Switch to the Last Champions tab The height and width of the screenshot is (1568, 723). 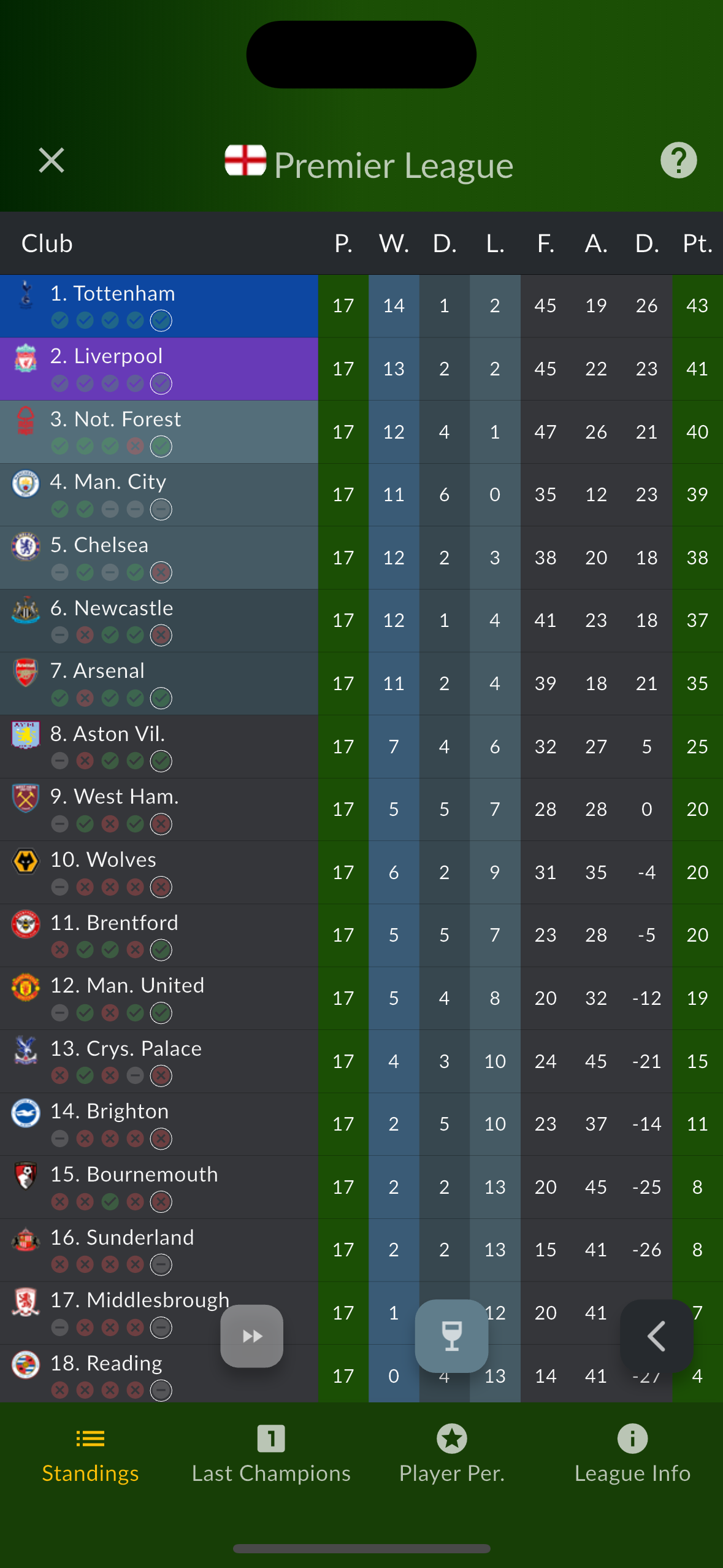(x=271, y=1454)
